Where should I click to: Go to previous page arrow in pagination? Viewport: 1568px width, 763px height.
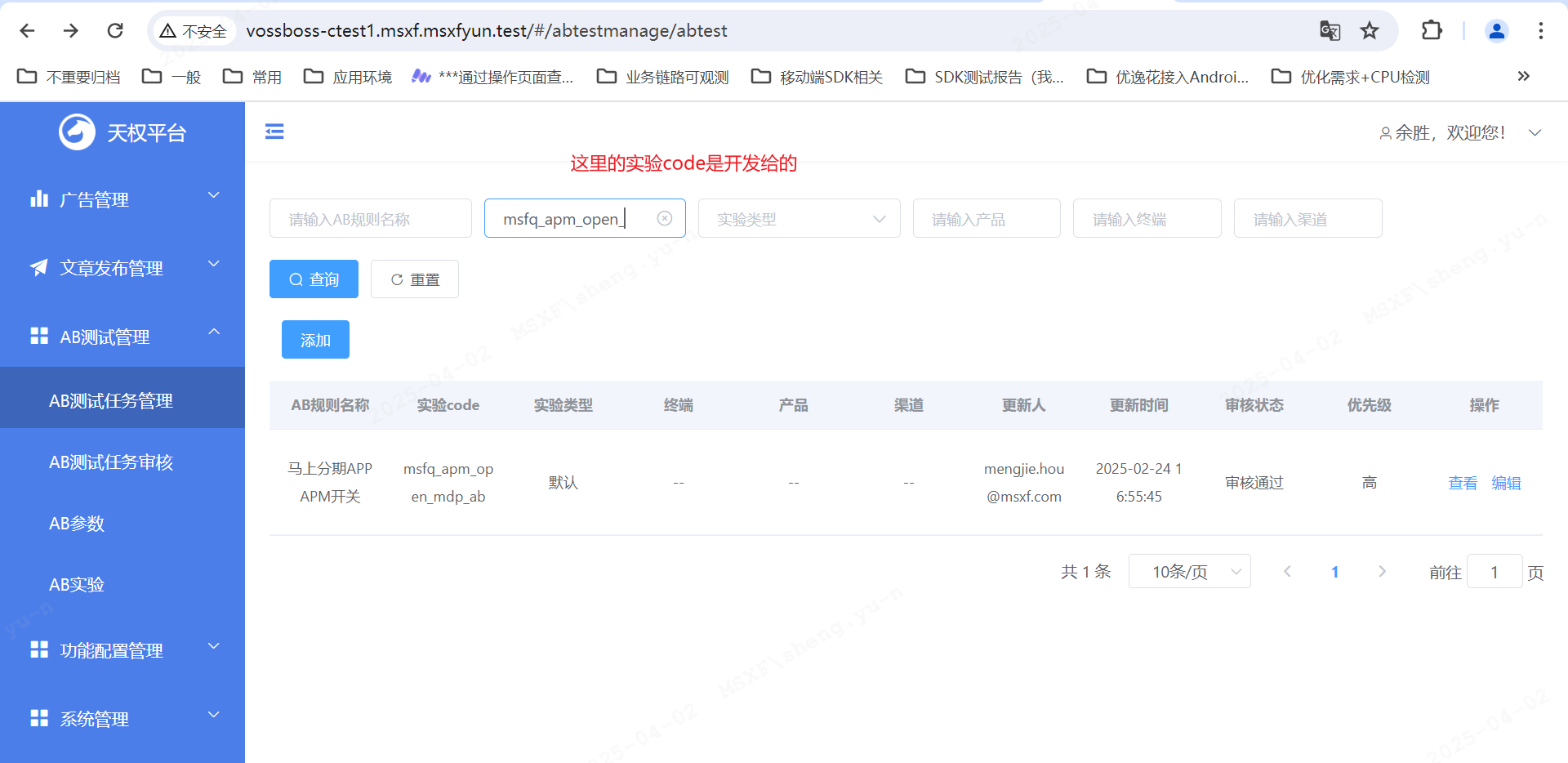pyautogui.click(x=1287, y=571)
